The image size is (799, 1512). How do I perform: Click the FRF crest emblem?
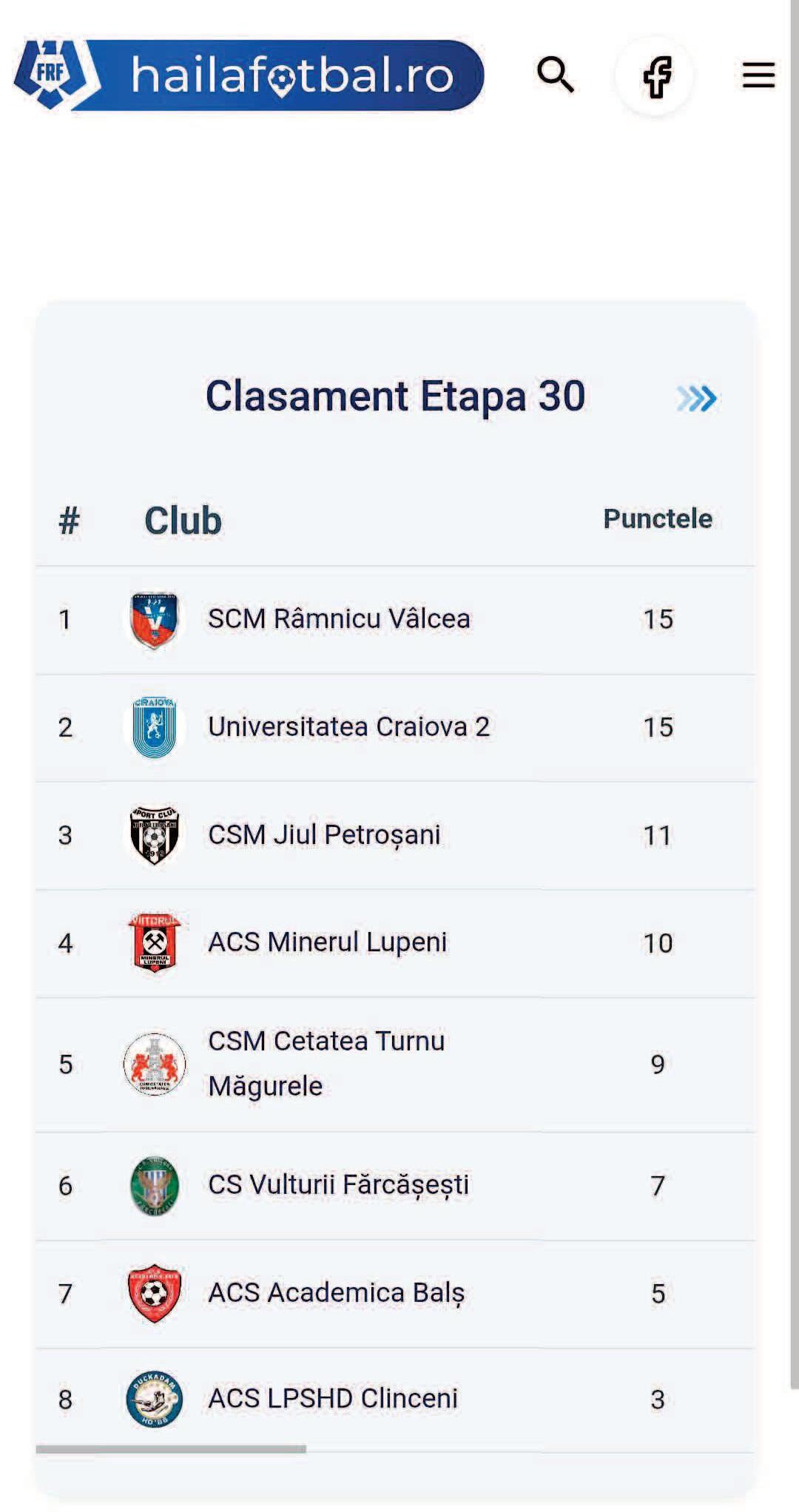(x=52, y=74)
